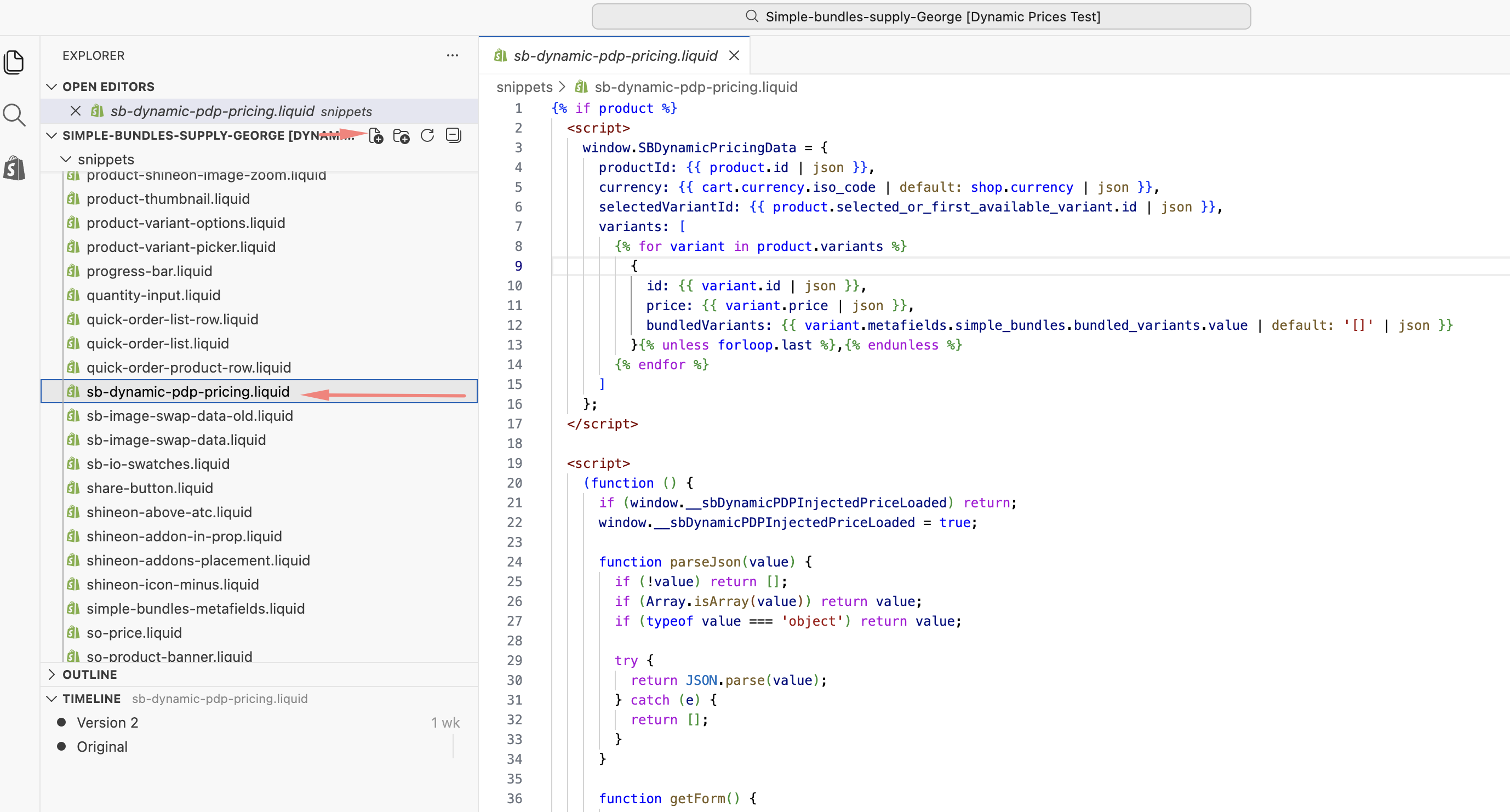Refresh the explorer file tree

pyautogui.click(x=427, y=136)
